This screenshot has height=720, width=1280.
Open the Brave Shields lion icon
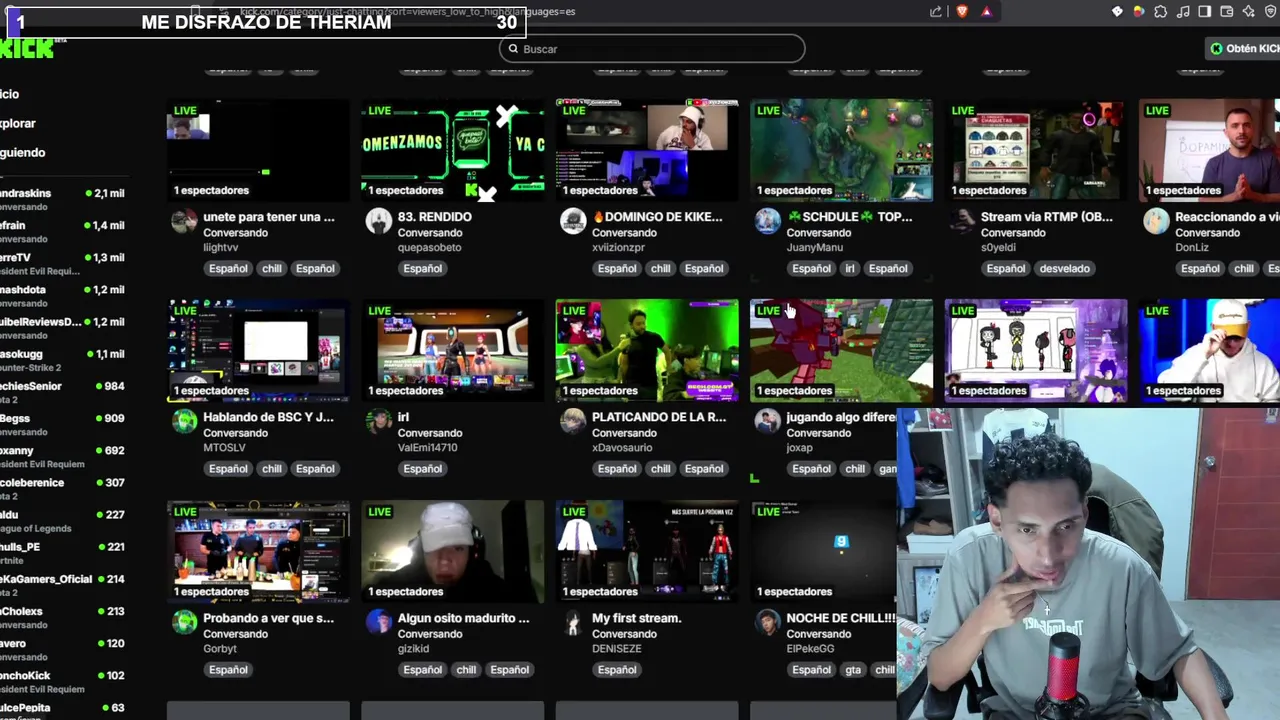coord(962,12)
